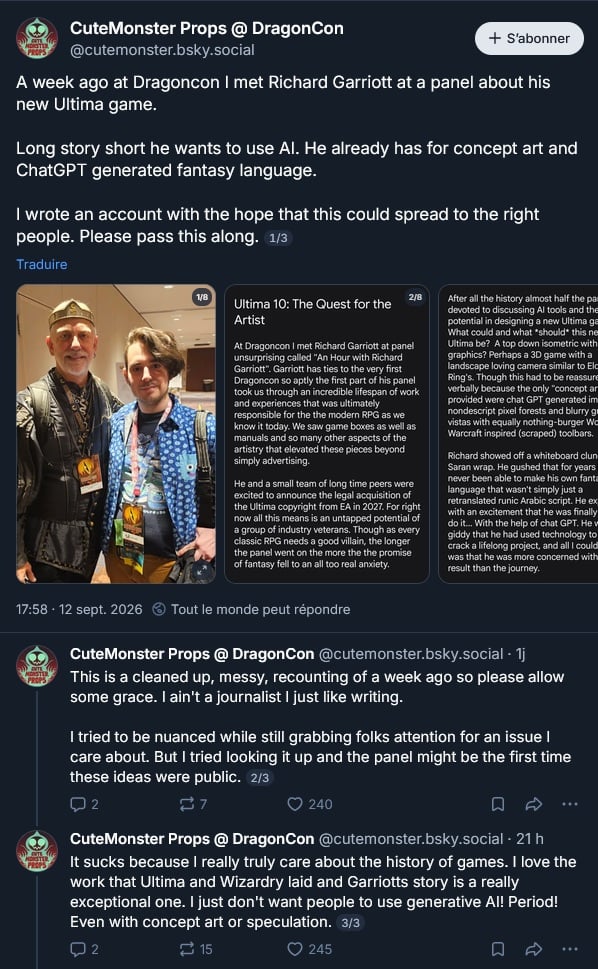Like the 2/3 post with 240 likes
Image resolution: width=598 pixels, height=969 pixels.
pos(310,804)
